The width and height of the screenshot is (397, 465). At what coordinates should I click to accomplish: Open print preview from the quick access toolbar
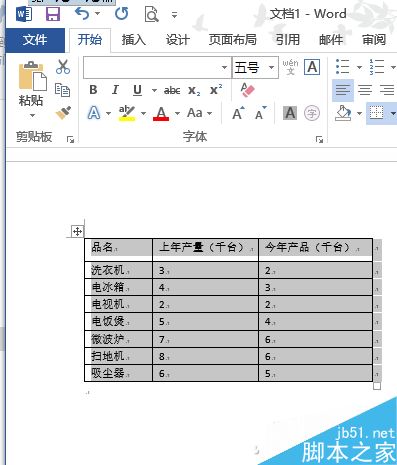pyautogui.click(x=152, y=14)
